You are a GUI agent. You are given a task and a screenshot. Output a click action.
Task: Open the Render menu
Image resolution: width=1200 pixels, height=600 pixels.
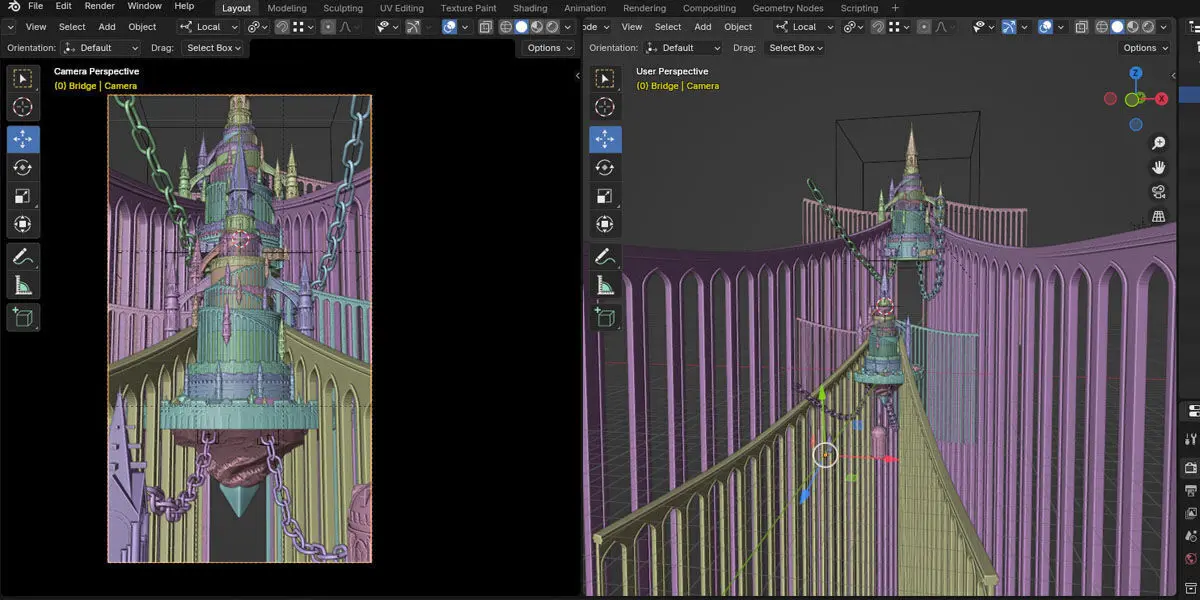pos(99,6)
